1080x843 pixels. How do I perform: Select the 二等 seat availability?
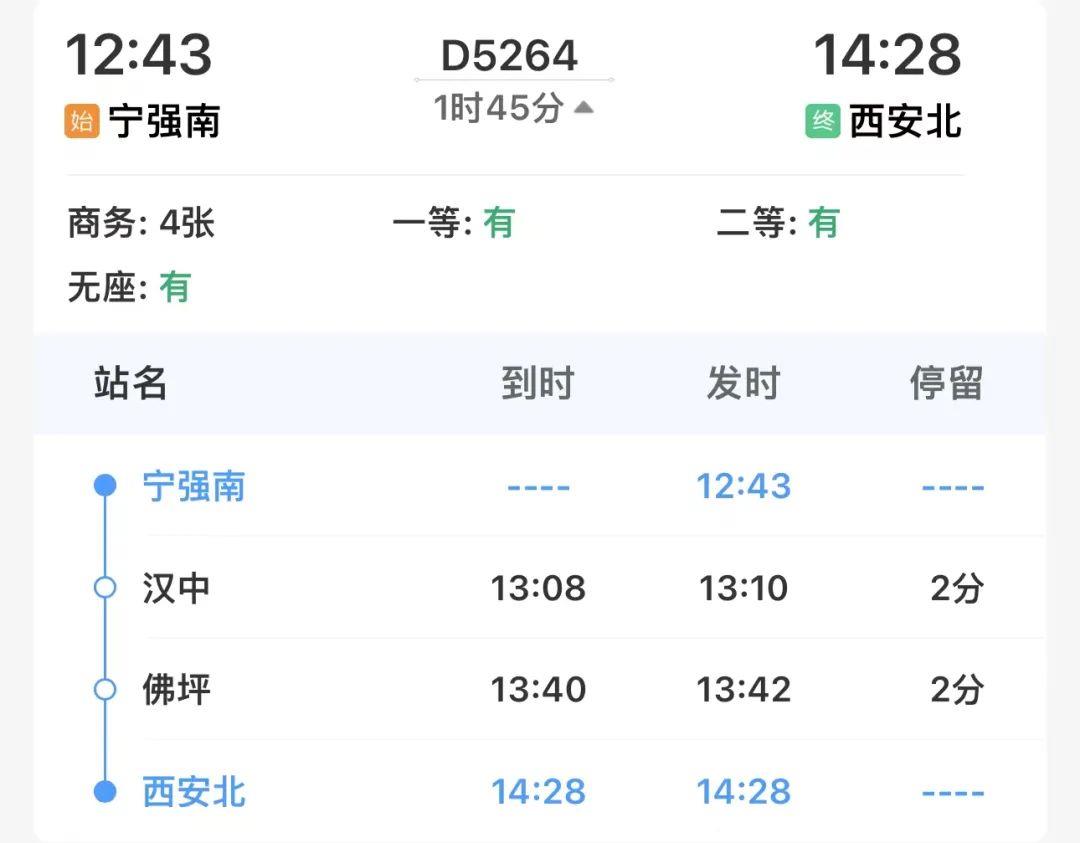(x=778, y=223)
